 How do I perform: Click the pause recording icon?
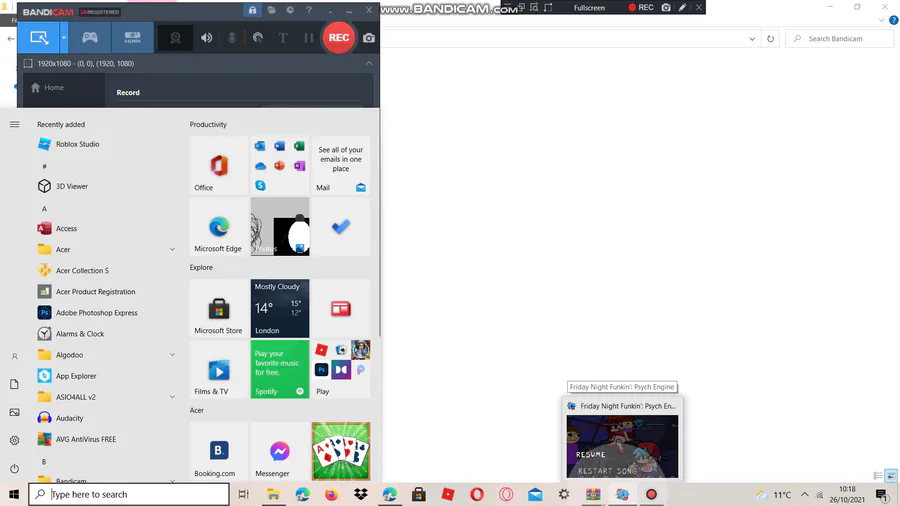click(309, 38)
